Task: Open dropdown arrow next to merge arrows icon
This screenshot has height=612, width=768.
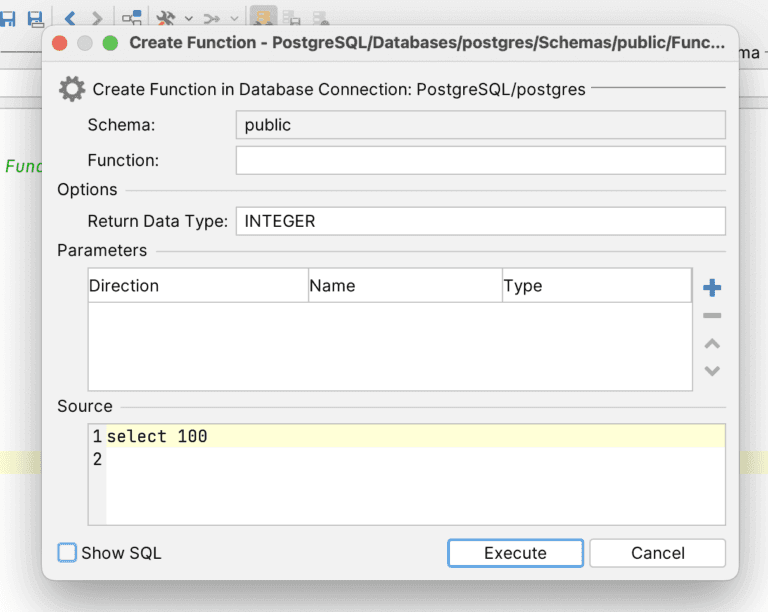Action: click(x=235, y=19)
